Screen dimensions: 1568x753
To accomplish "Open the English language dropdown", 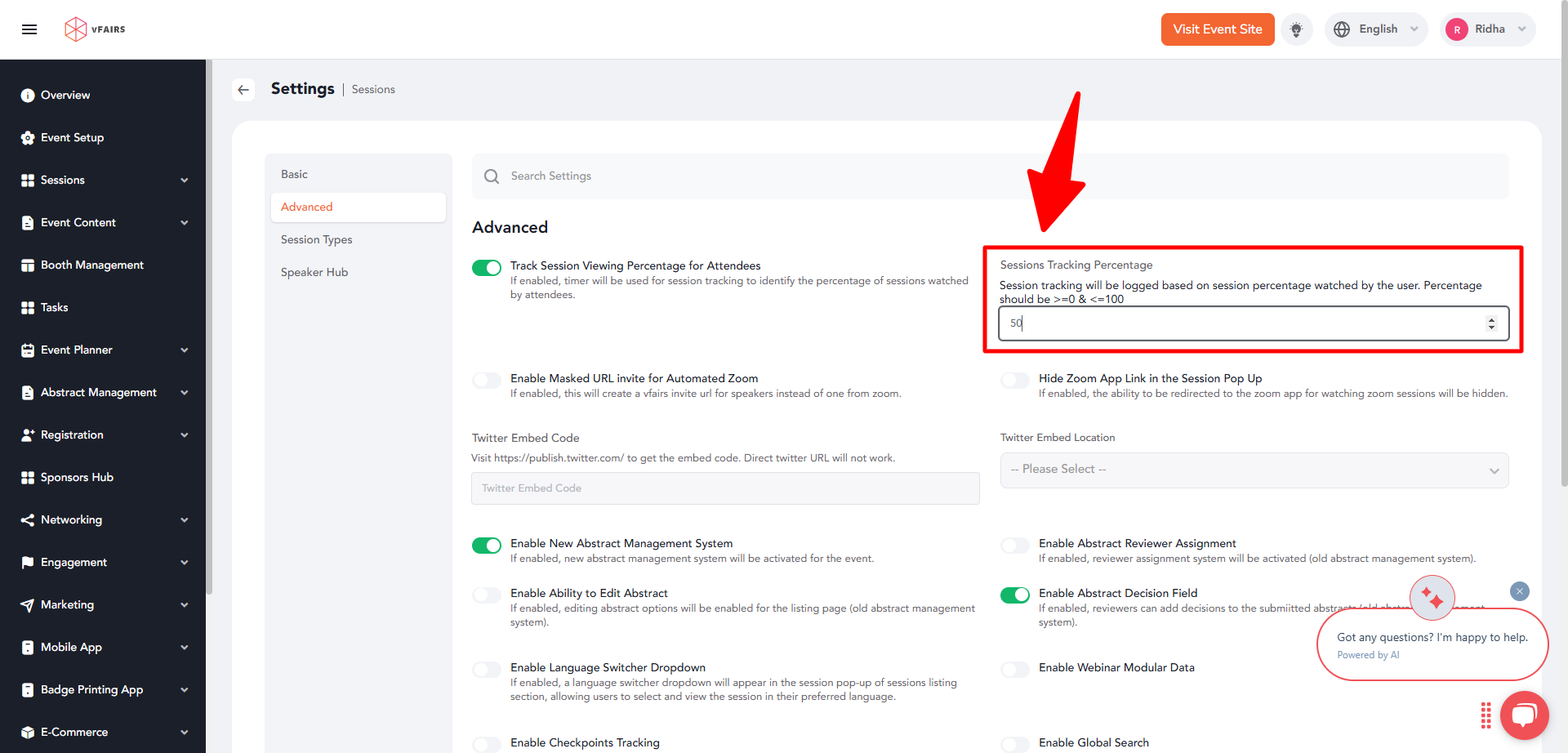I will [1377, 29].
